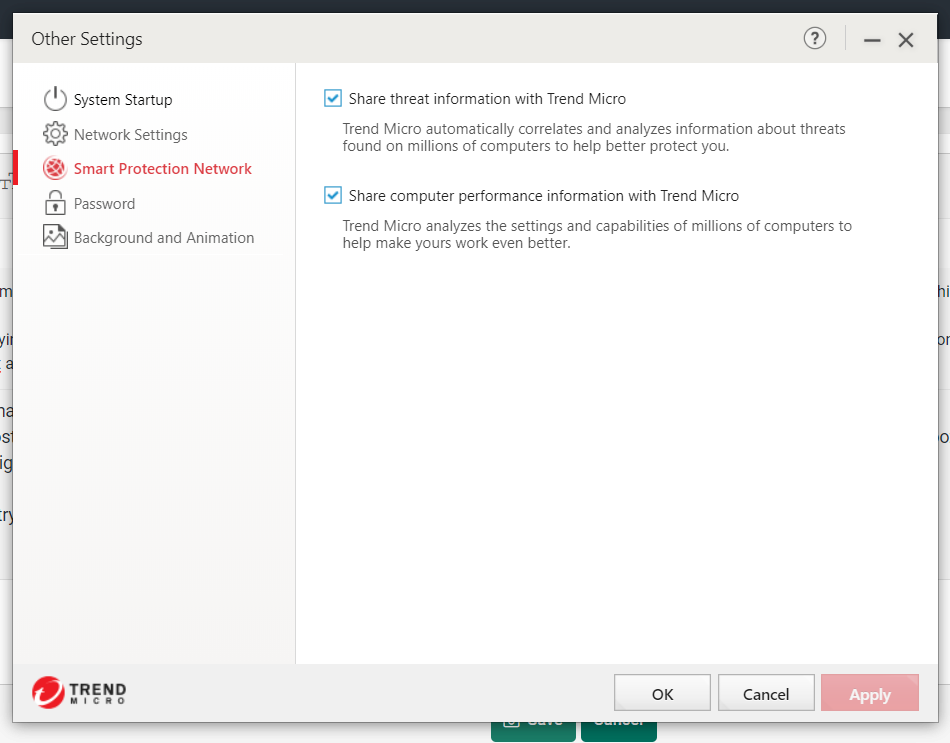The width and height of the screenshot is (950, 743).
Task: Click the Background and Animation picture icon
Action: coord(55,237)
